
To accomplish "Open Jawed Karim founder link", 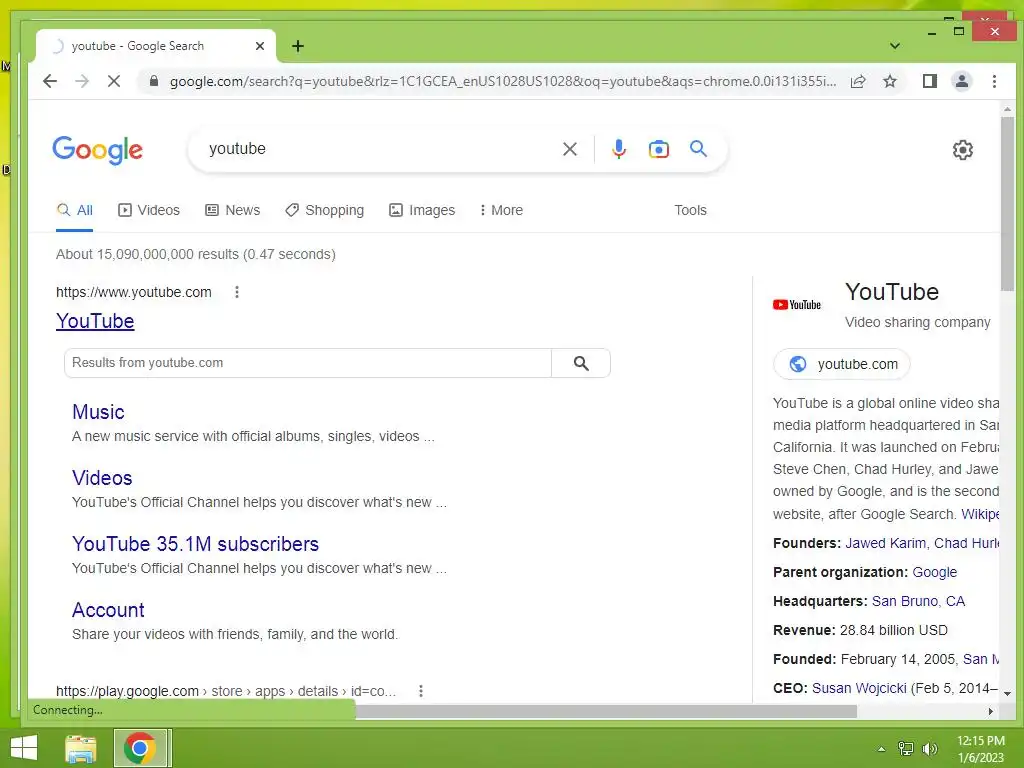I will click(x=885, y=543).
